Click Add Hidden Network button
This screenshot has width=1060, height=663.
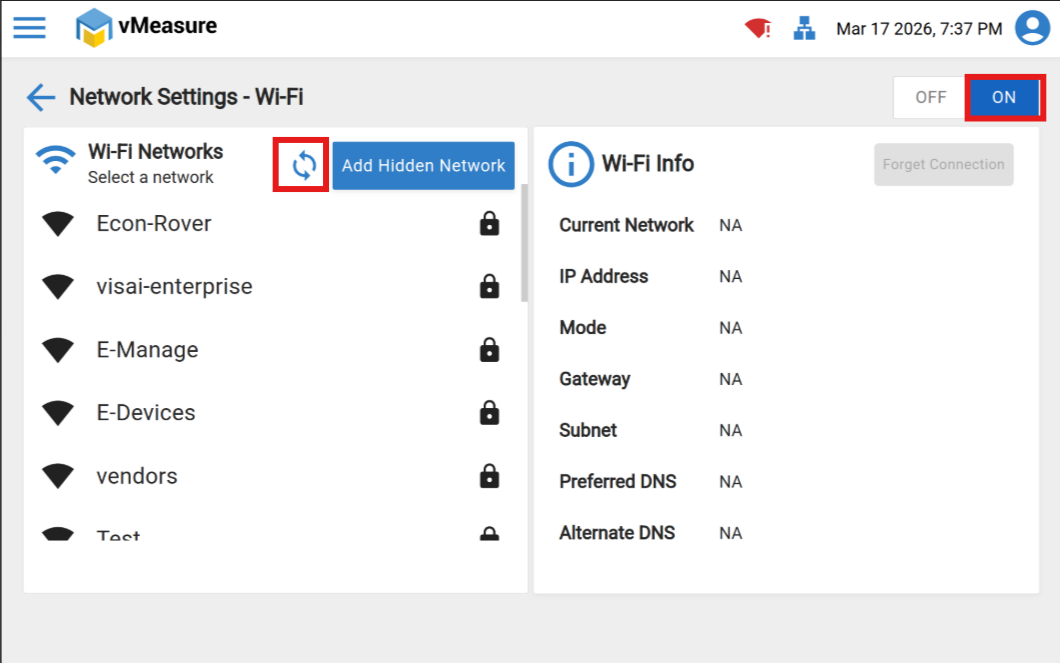(x=423, y=165)
